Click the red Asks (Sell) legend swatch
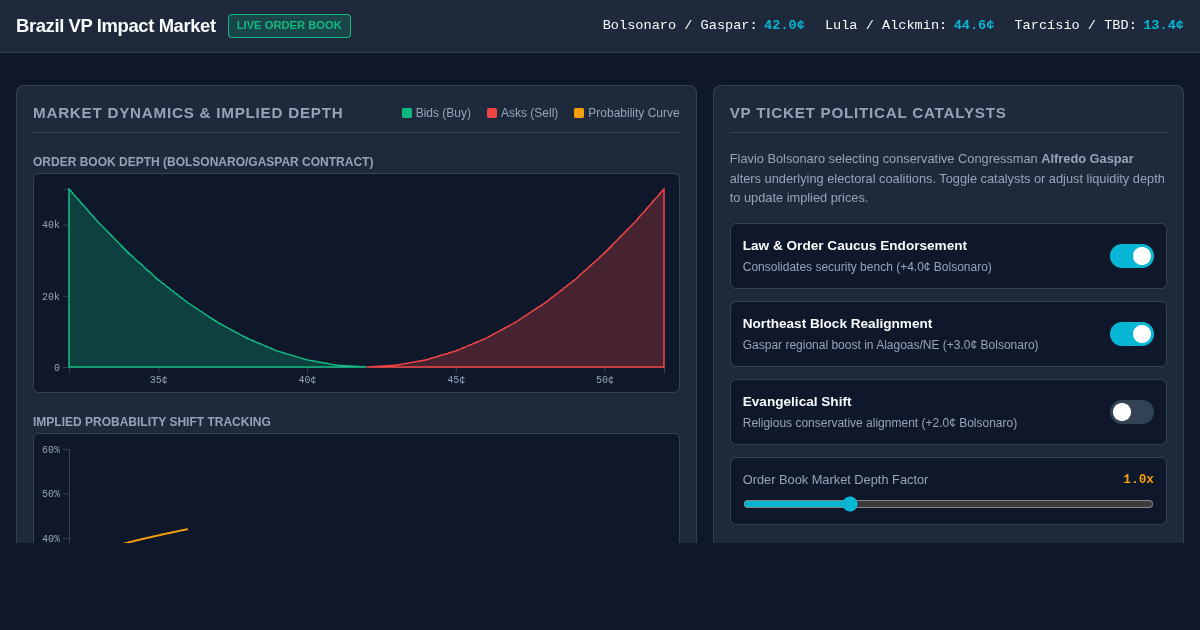This screenshot has width=1200, height=630. coord(492,113)
